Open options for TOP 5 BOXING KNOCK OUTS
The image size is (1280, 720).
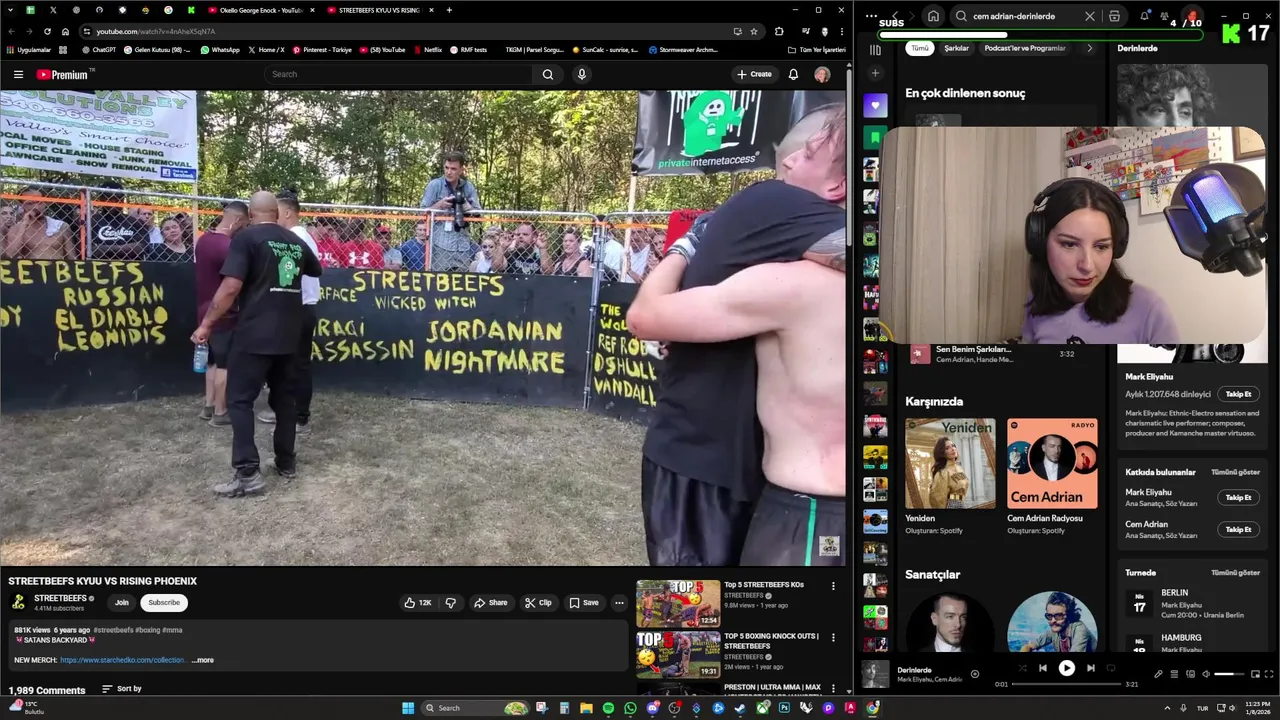(x=833, y=637)
